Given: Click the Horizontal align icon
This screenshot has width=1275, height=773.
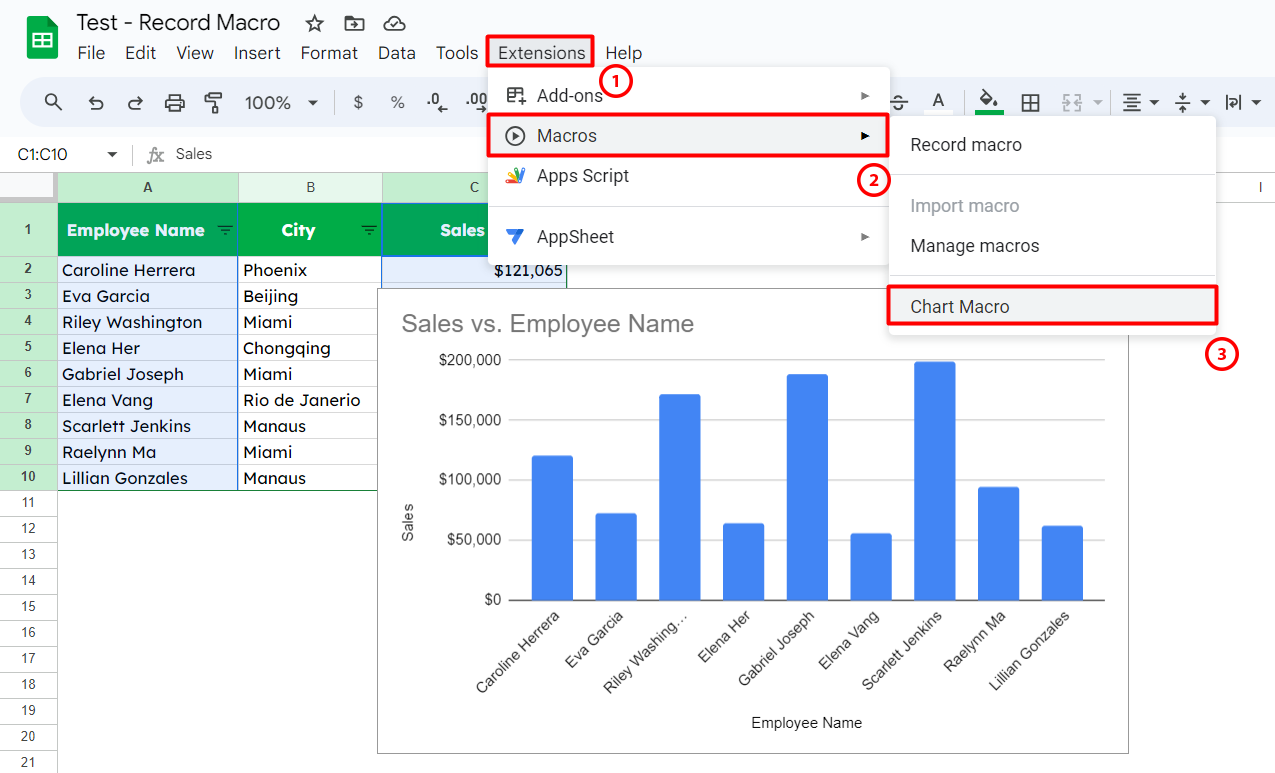Looking at the screenshot, I should click(1132, 102).
